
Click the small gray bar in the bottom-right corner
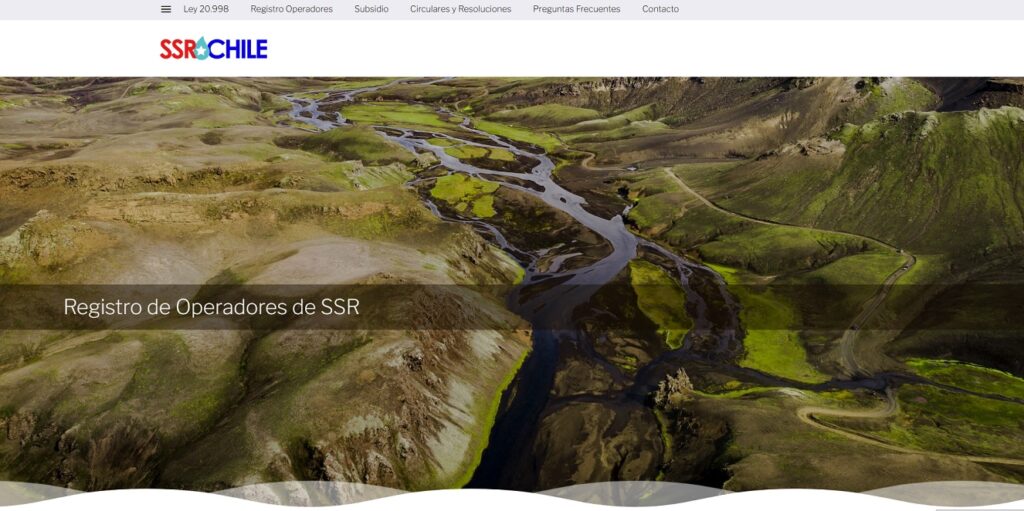[x=978, y=509]
